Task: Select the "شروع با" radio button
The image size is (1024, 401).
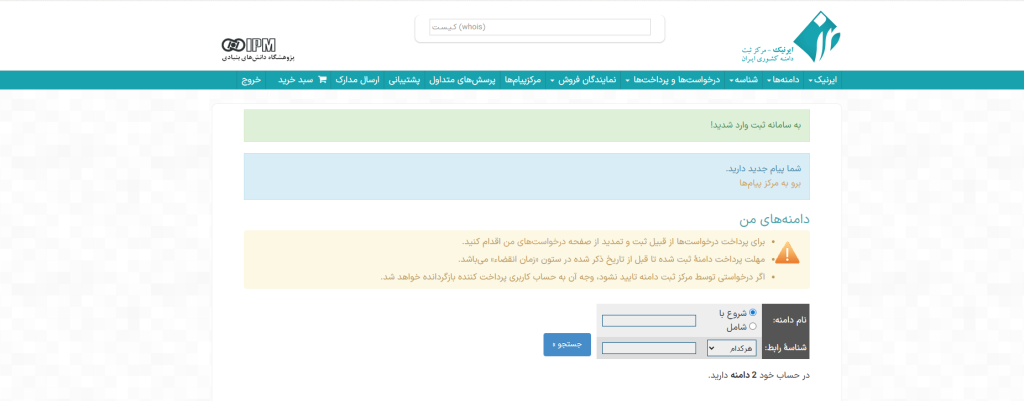Action: [752, 313]
